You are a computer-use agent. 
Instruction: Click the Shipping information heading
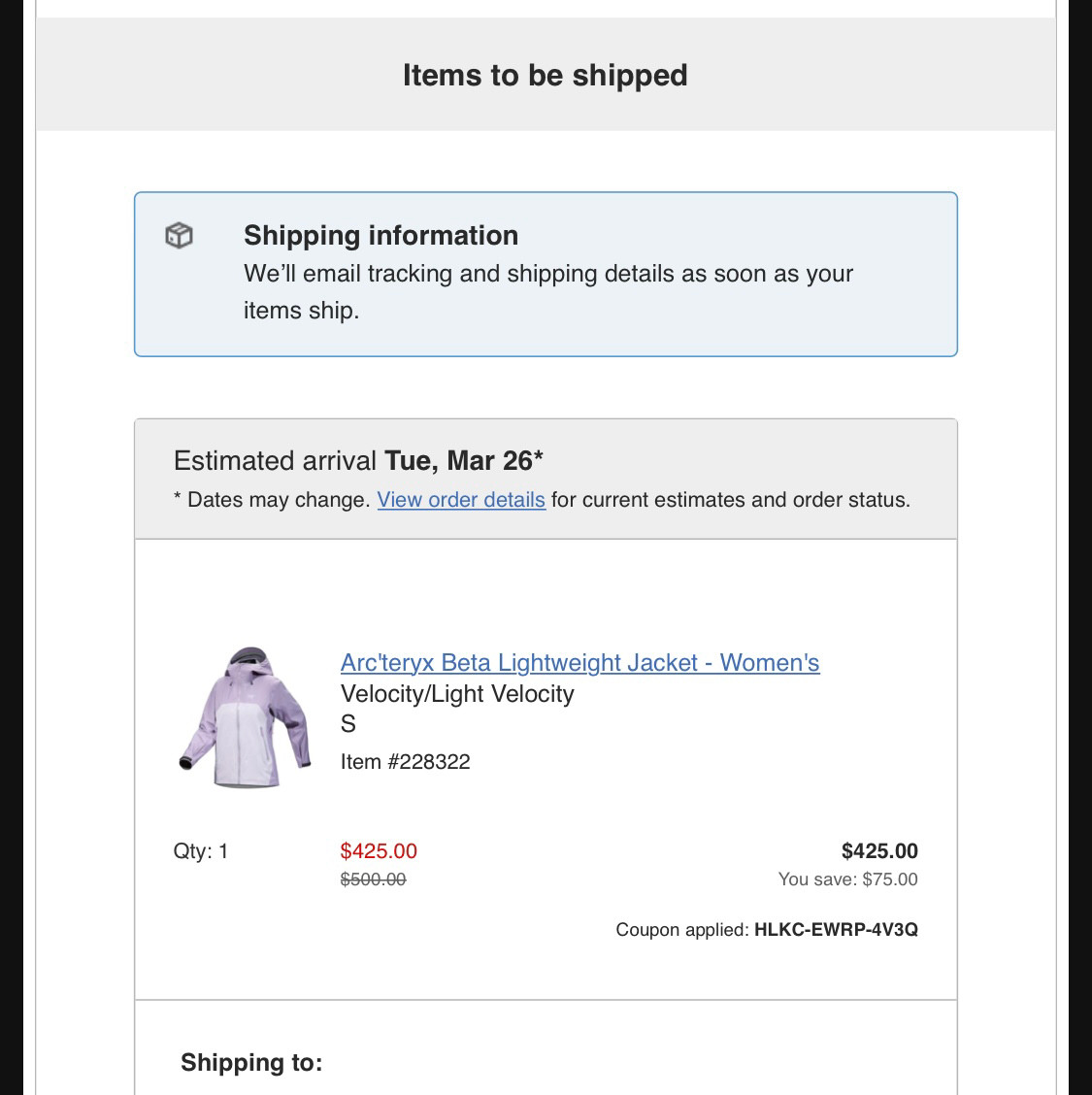coord(381,235)
